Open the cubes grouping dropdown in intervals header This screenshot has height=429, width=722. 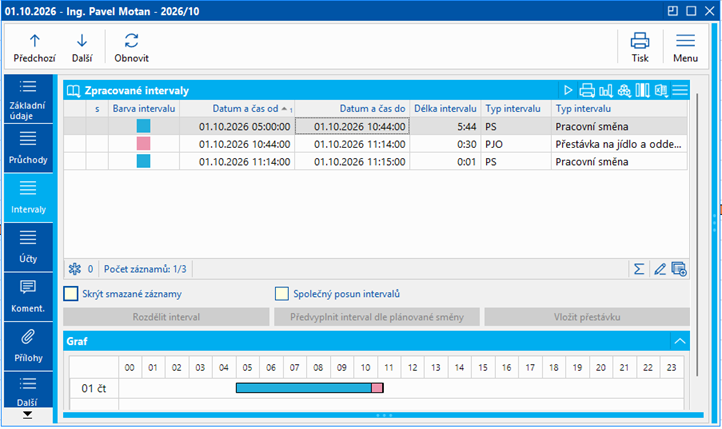coord(624,90)
